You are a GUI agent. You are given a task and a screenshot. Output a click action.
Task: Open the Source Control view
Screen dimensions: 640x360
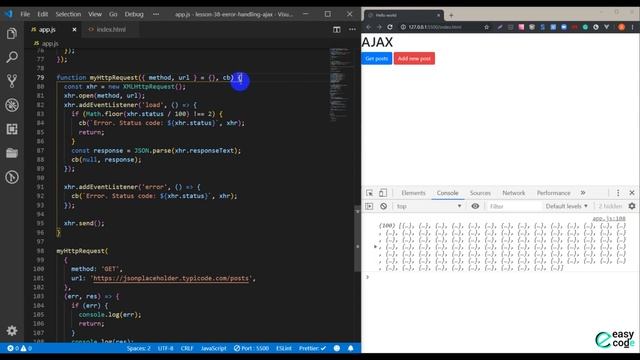pyautogui.click(x=12, y=81)
